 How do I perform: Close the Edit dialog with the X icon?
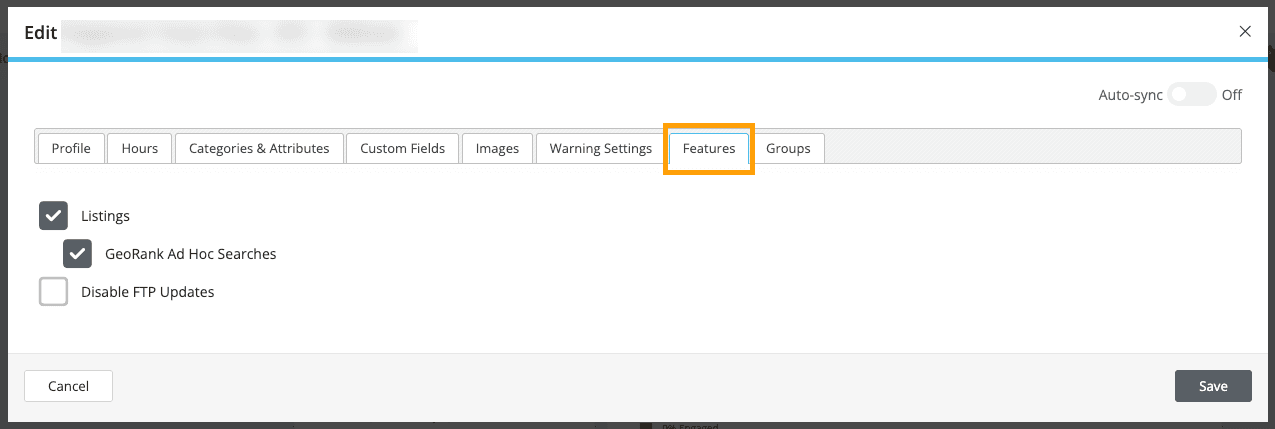click(1245, 31)
